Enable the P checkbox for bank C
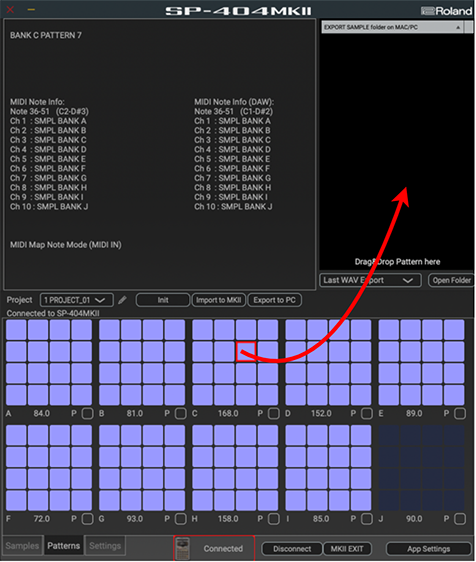Screen dimensions: 476x562 coord(273,413)
